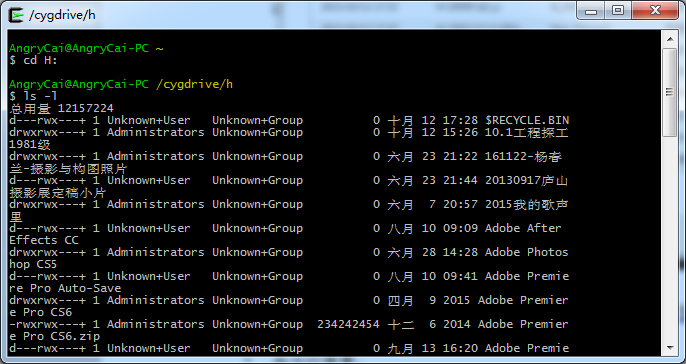Click the /cygdrive/h window title text
686x364 pixels.
pyautogui.click(x=62, y=15)
